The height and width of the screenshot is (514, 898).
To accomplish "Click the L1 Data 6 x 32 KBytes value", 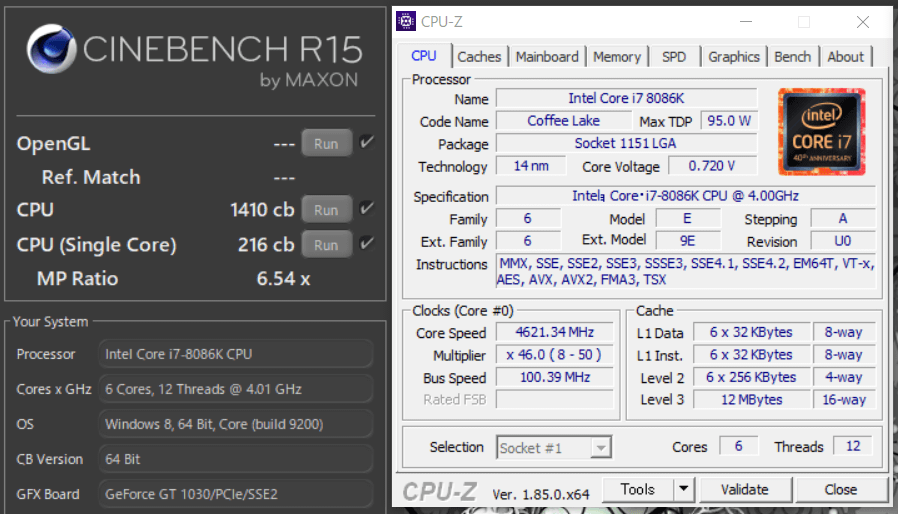I will (751, 332).
